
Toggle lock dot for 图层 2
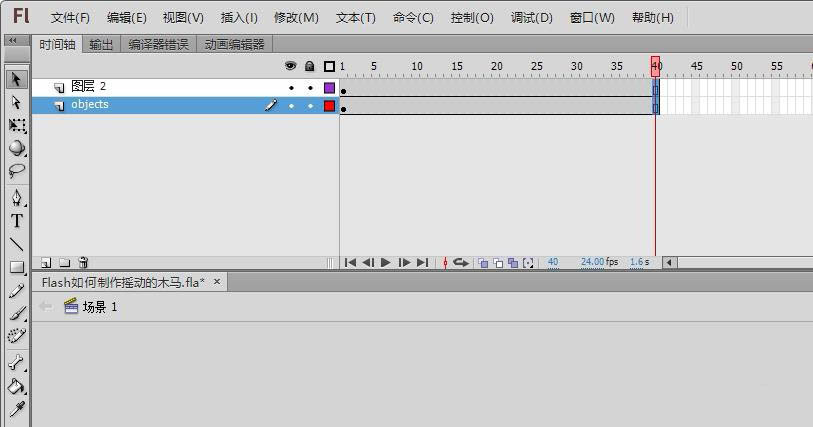click(310, 88)
